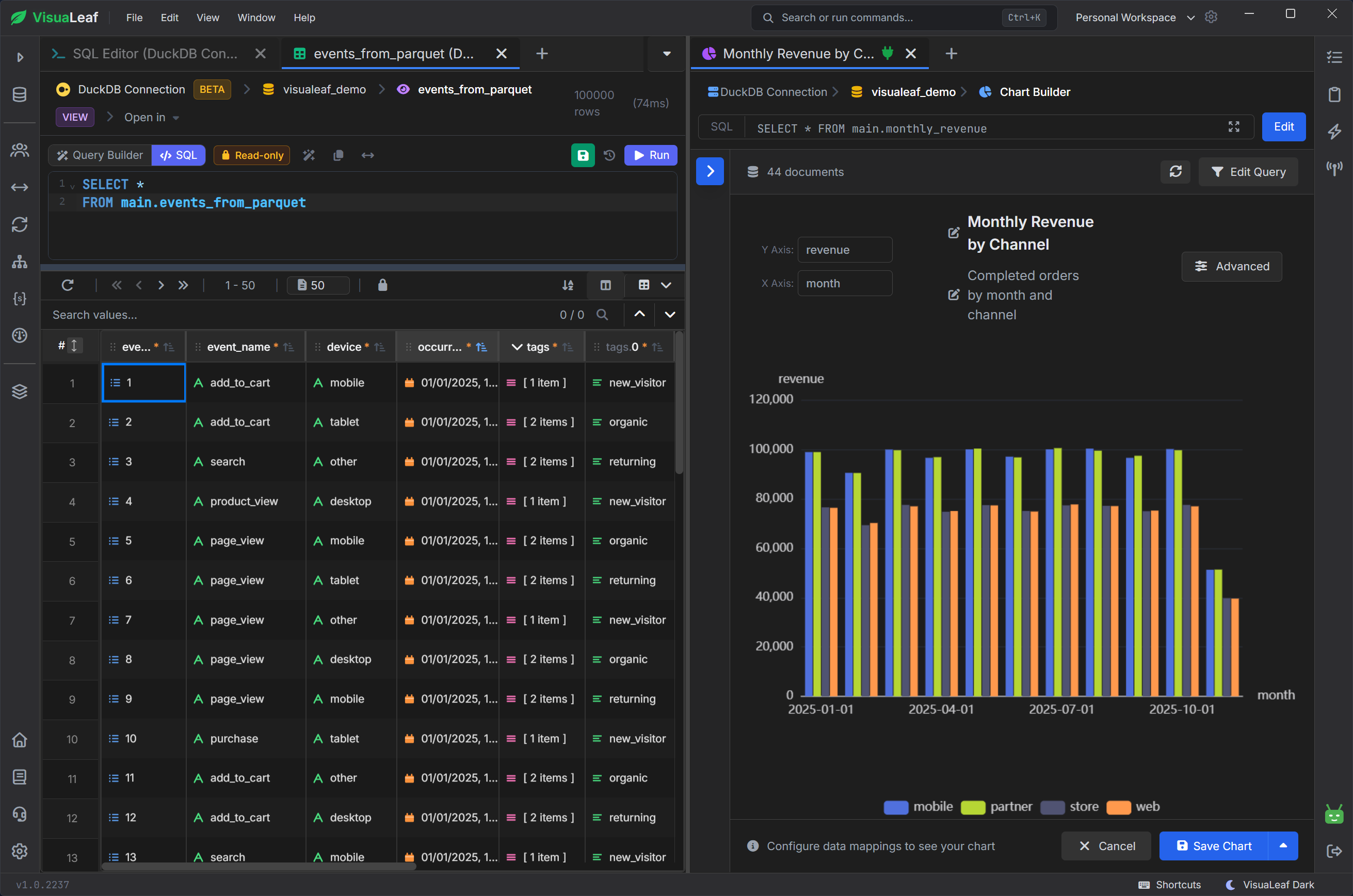Save the chart
This screenshot has height=896, width=1353.
coord(1214,846)
